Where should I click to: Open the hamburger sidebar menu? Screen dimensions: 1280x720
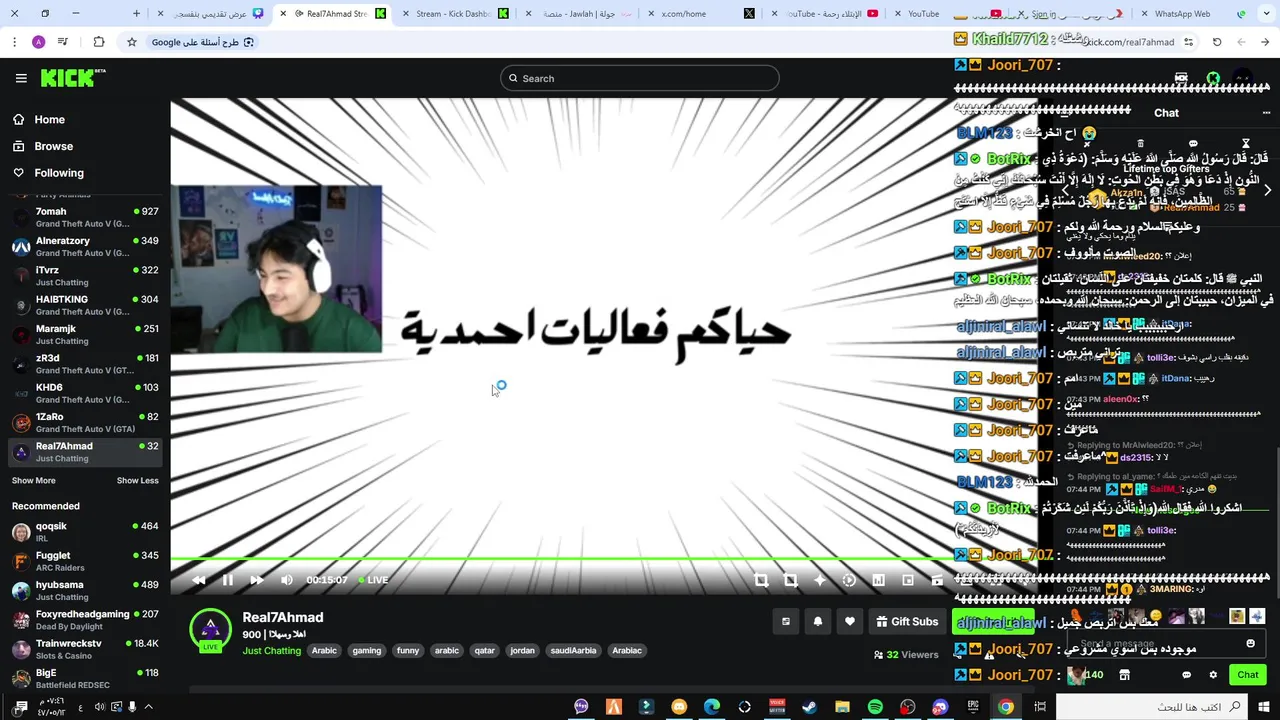coord(21,78)
